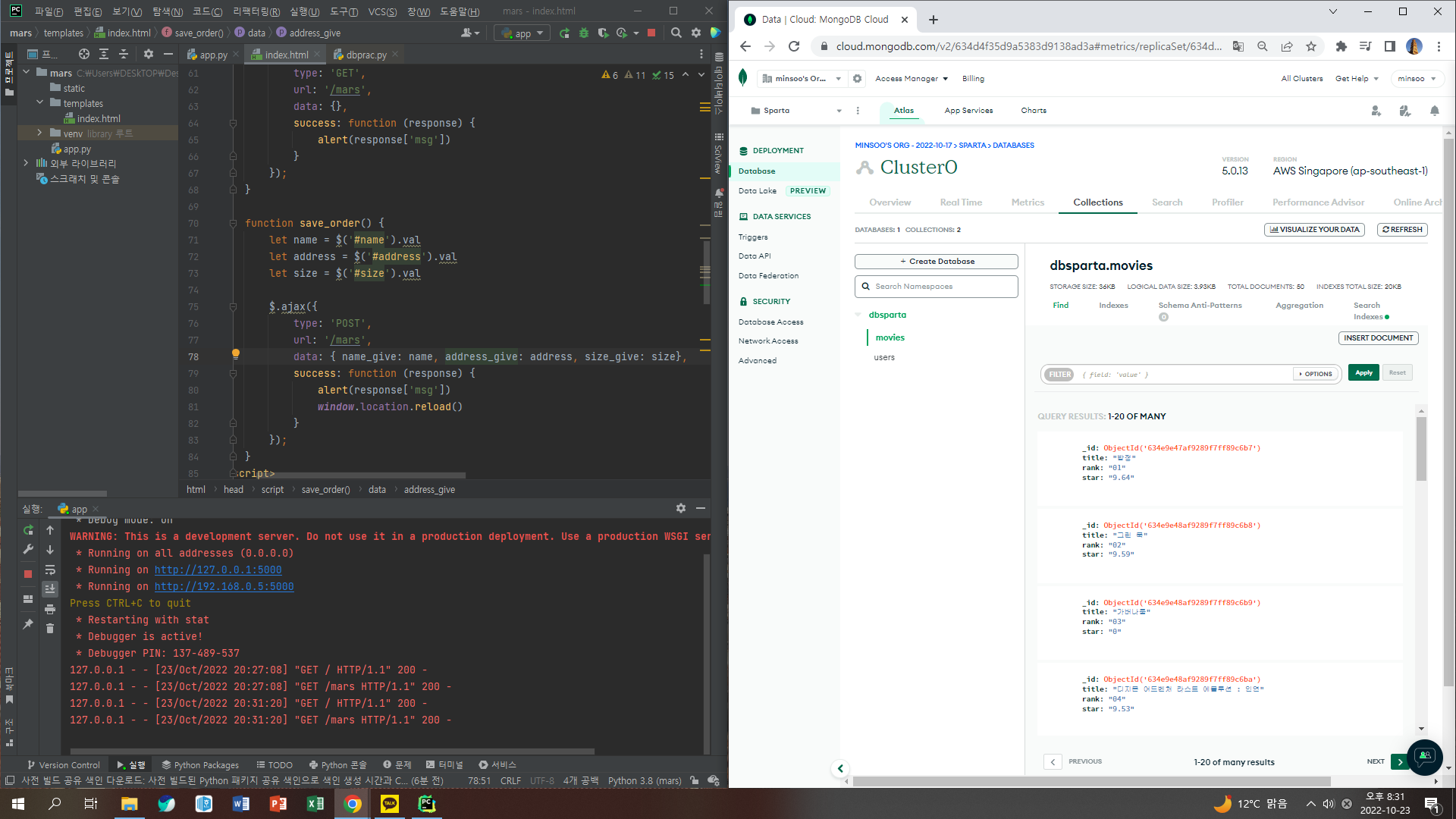The height and width of the screenshot is (819, 1456).
Task: Stop process with red square in Run panel
Action: pos(28,574)
